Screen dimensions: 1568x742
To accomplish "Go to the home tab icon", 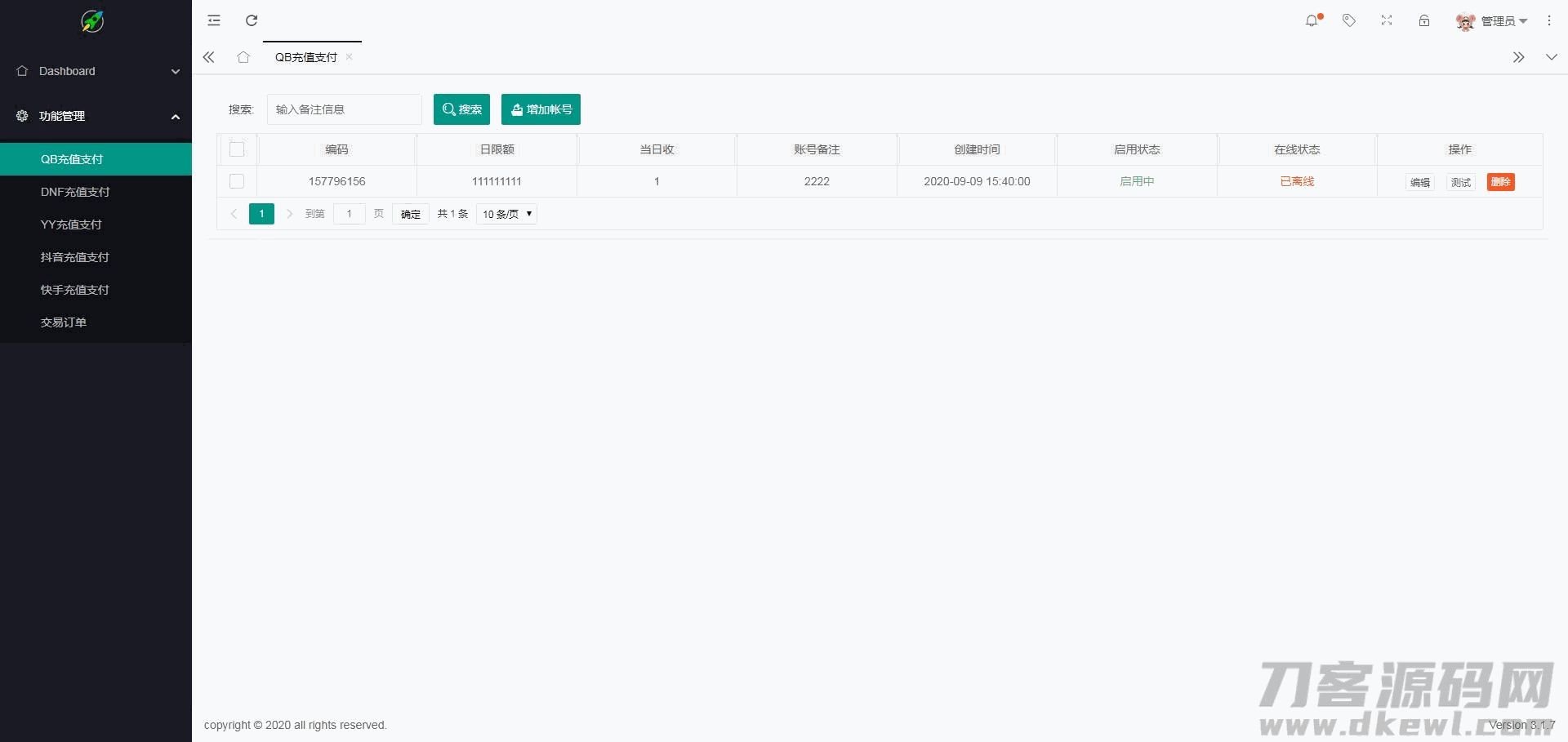I will point(243,57).
